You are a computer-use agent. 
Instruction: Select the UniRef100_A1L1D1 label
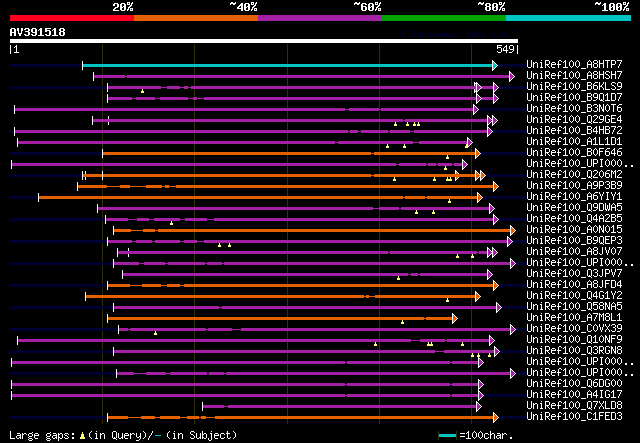click(x=574, y=142)
